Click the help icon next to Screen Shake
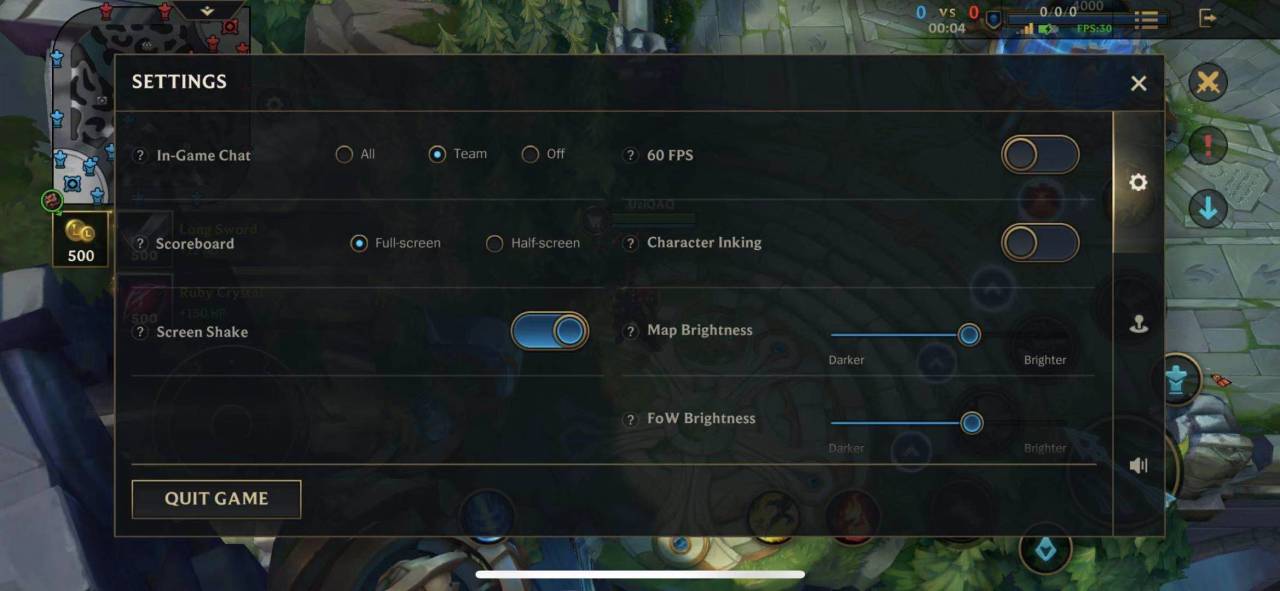The height and width of the screenshot is (591, 1280). click(140, 332)
